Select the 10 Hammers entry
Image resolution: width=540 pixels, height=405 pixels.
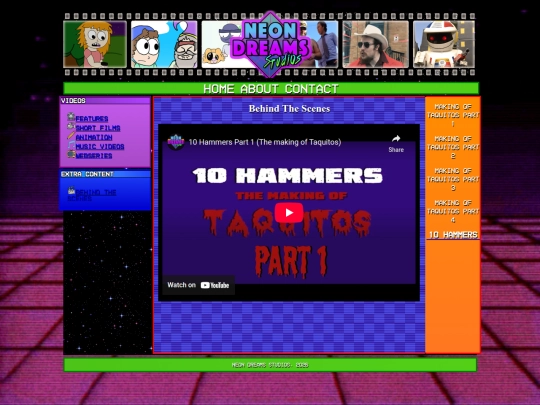coord(453,235)
